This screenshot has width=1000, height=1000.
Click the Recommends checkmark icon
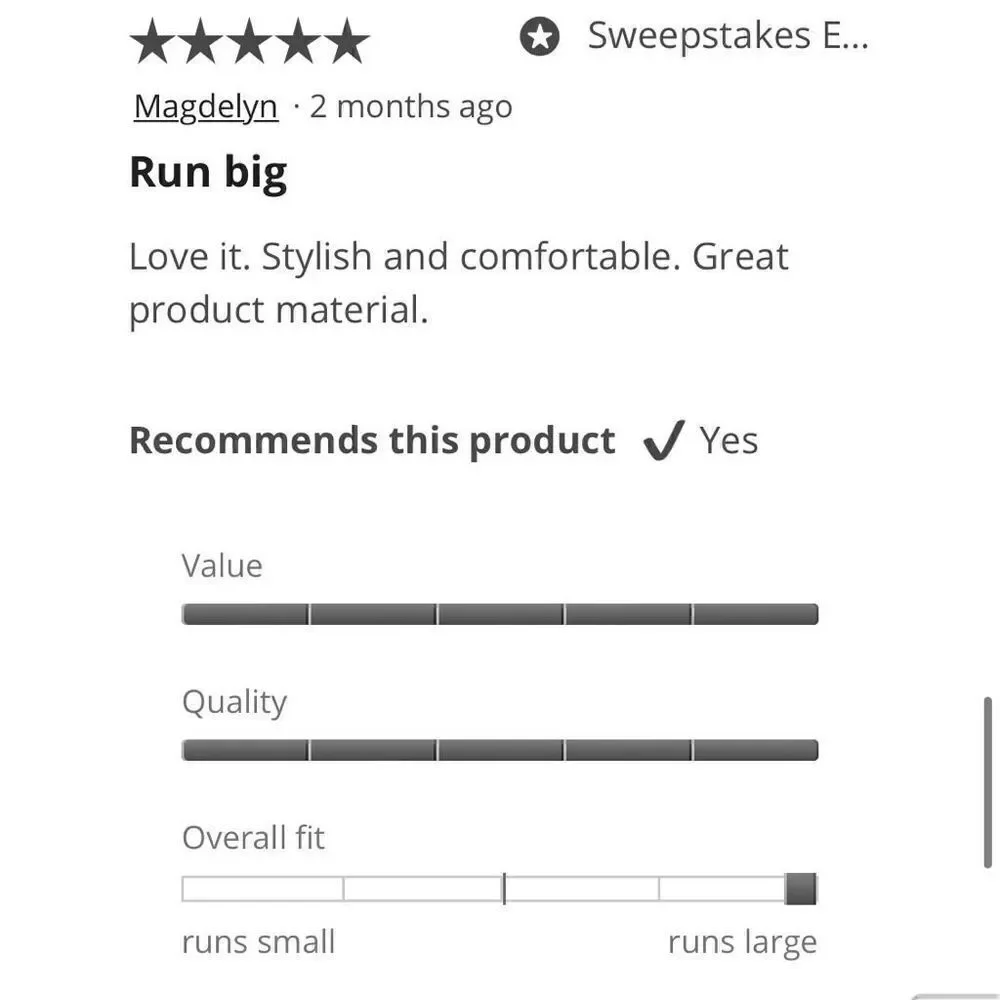pos(664,440)
